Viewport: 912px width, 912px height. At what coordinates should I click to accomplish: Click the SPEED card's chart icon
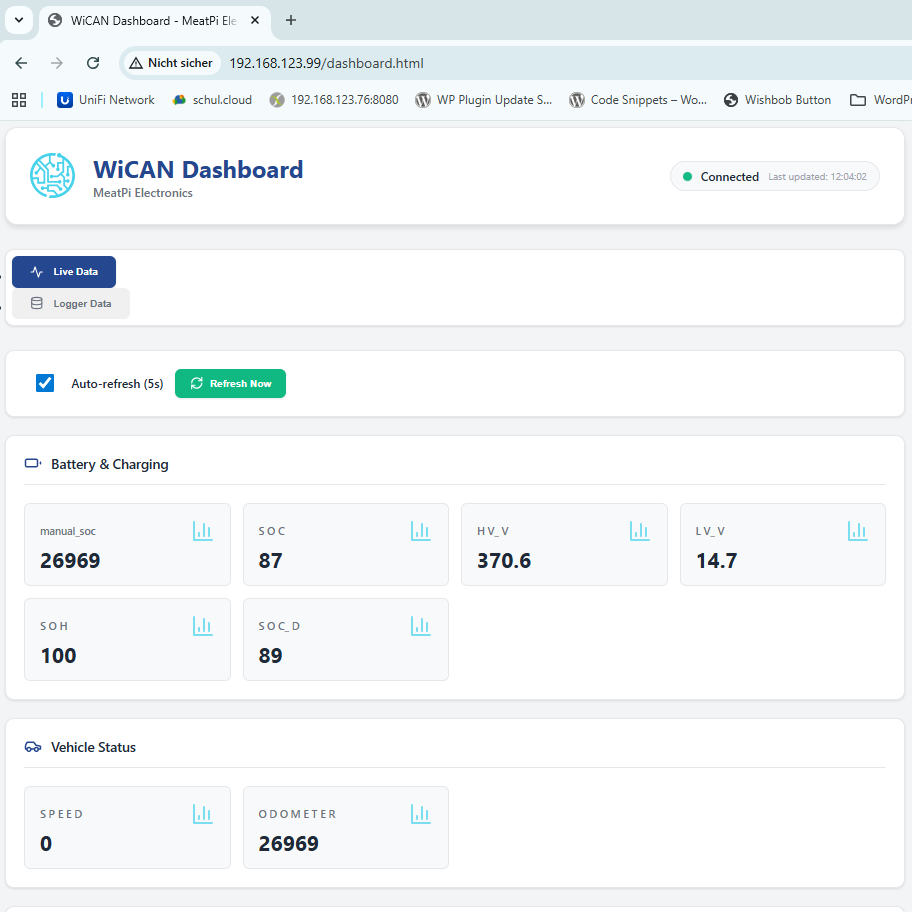[x=202, y=814]
